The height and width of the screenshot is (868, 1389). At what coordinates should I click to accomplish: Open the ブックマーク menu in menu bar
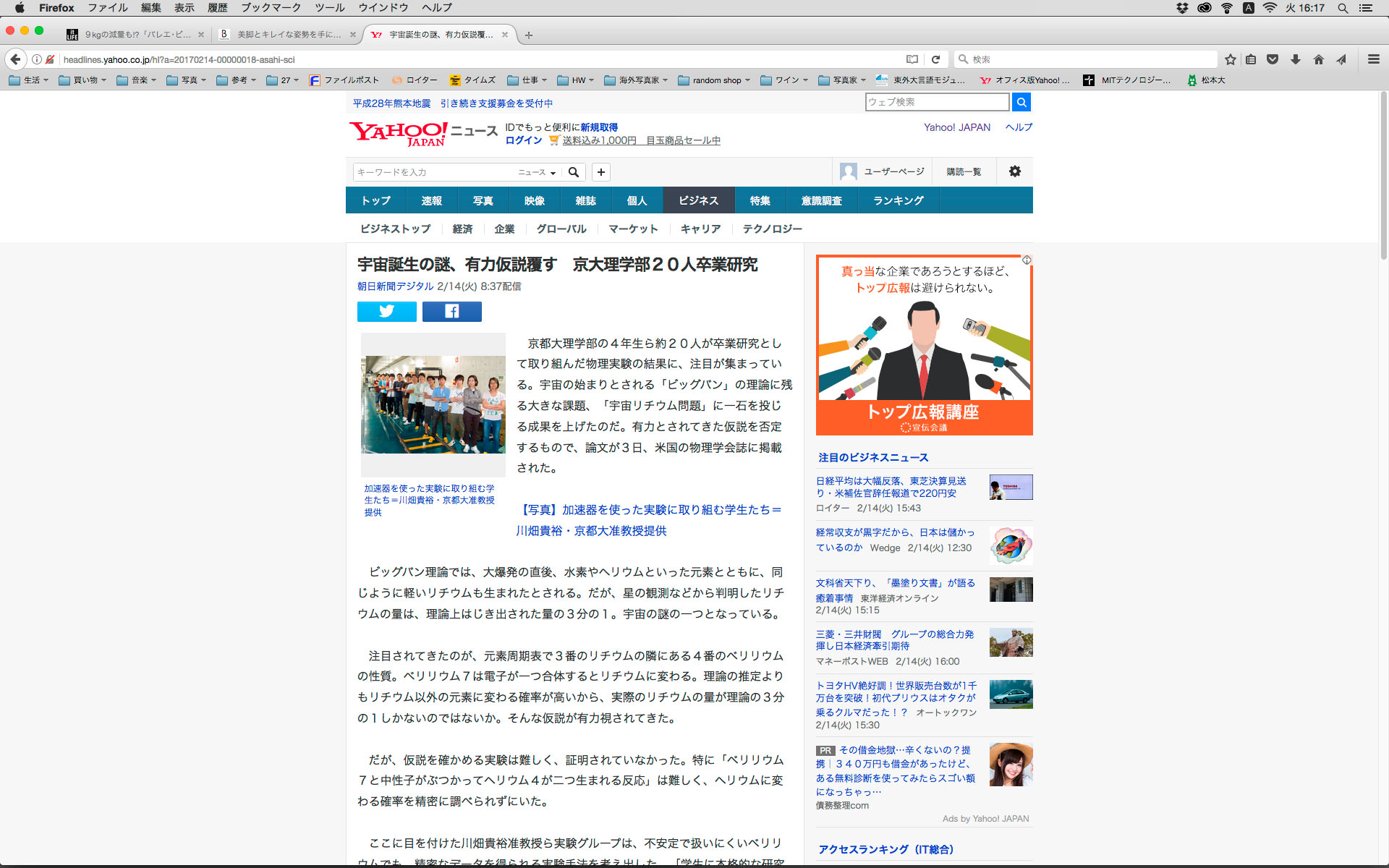(x=271, y=8)
